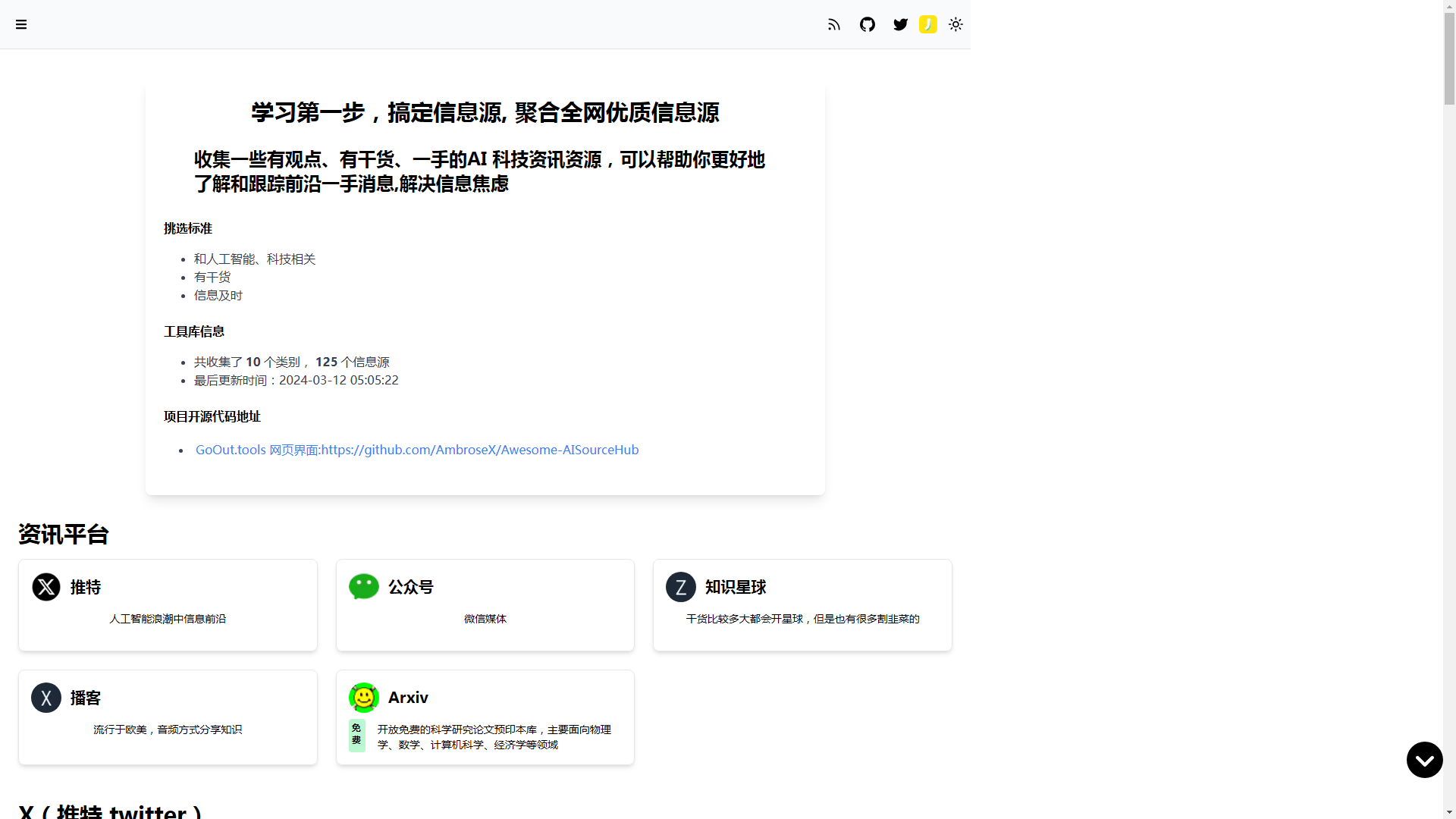Click the Z icon on 知识星球 card
Screen dimensions: 1456x819
click(681, 587)
